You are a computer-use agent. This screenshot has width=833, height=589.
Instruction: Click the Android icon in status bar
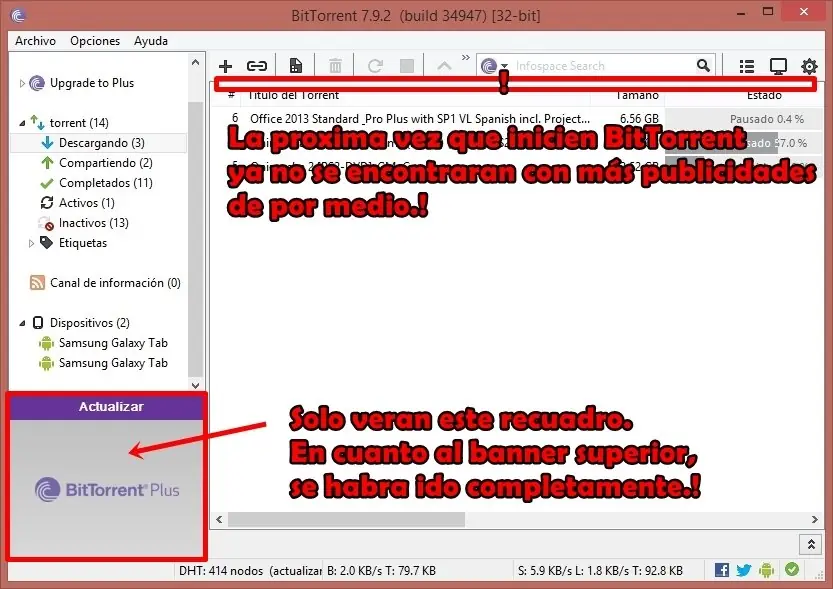(x=766, y=570)
